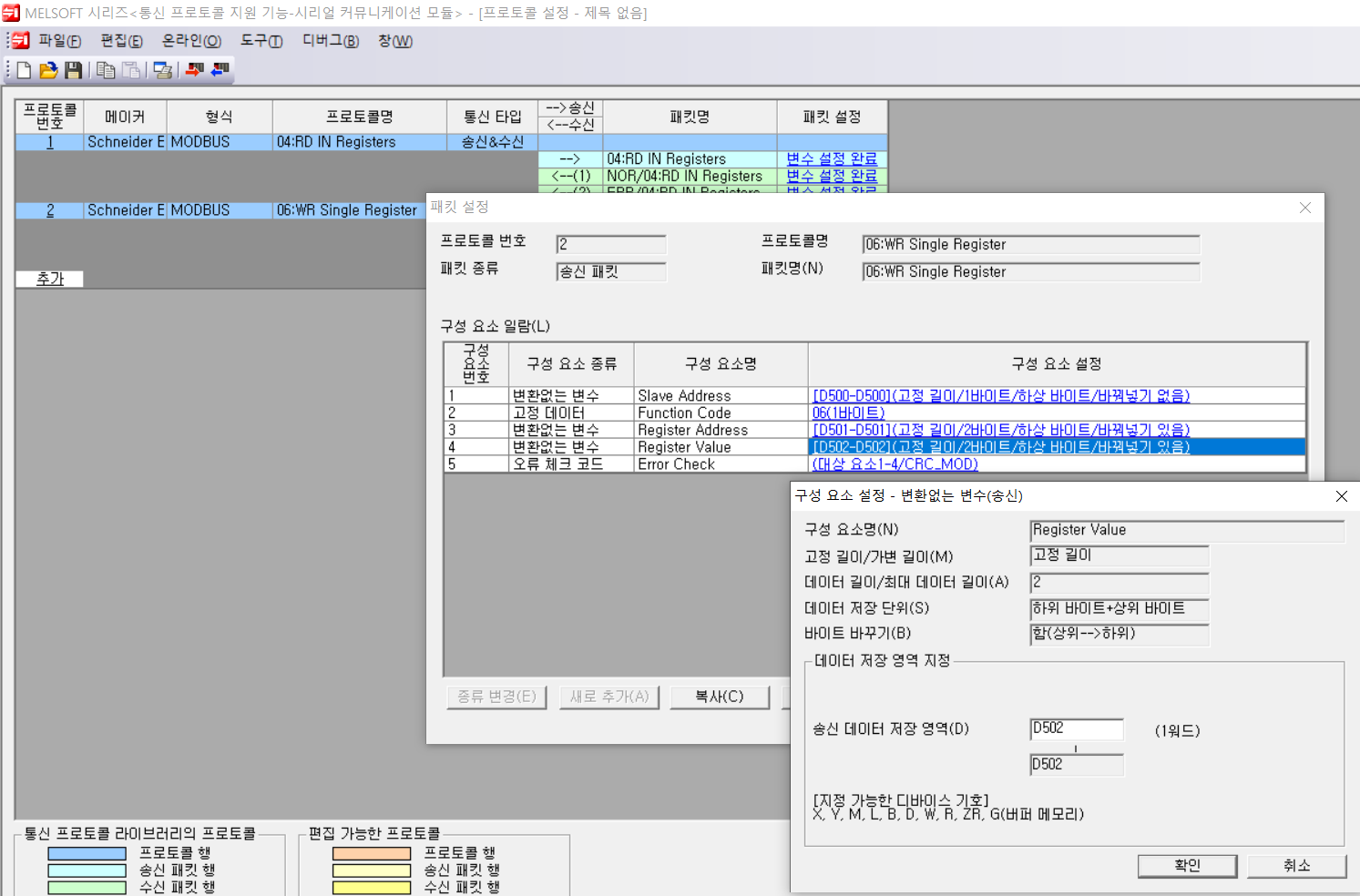Image resolution: width=1360 pixels, height=896 pixels.
Task: Open the 창(W) menu
Action: click(395, 41)
